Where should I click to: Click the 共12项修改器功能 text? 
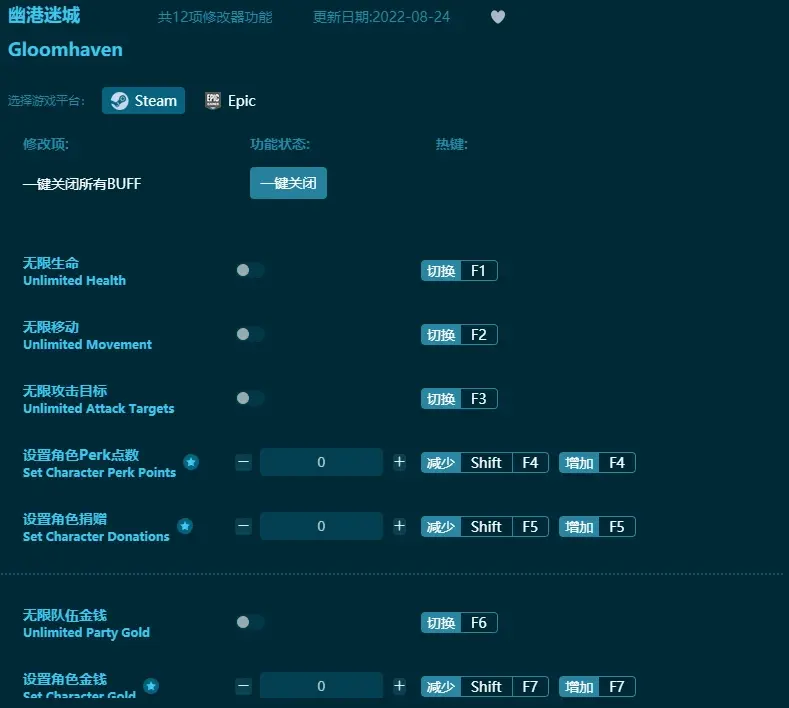point(215,17)
